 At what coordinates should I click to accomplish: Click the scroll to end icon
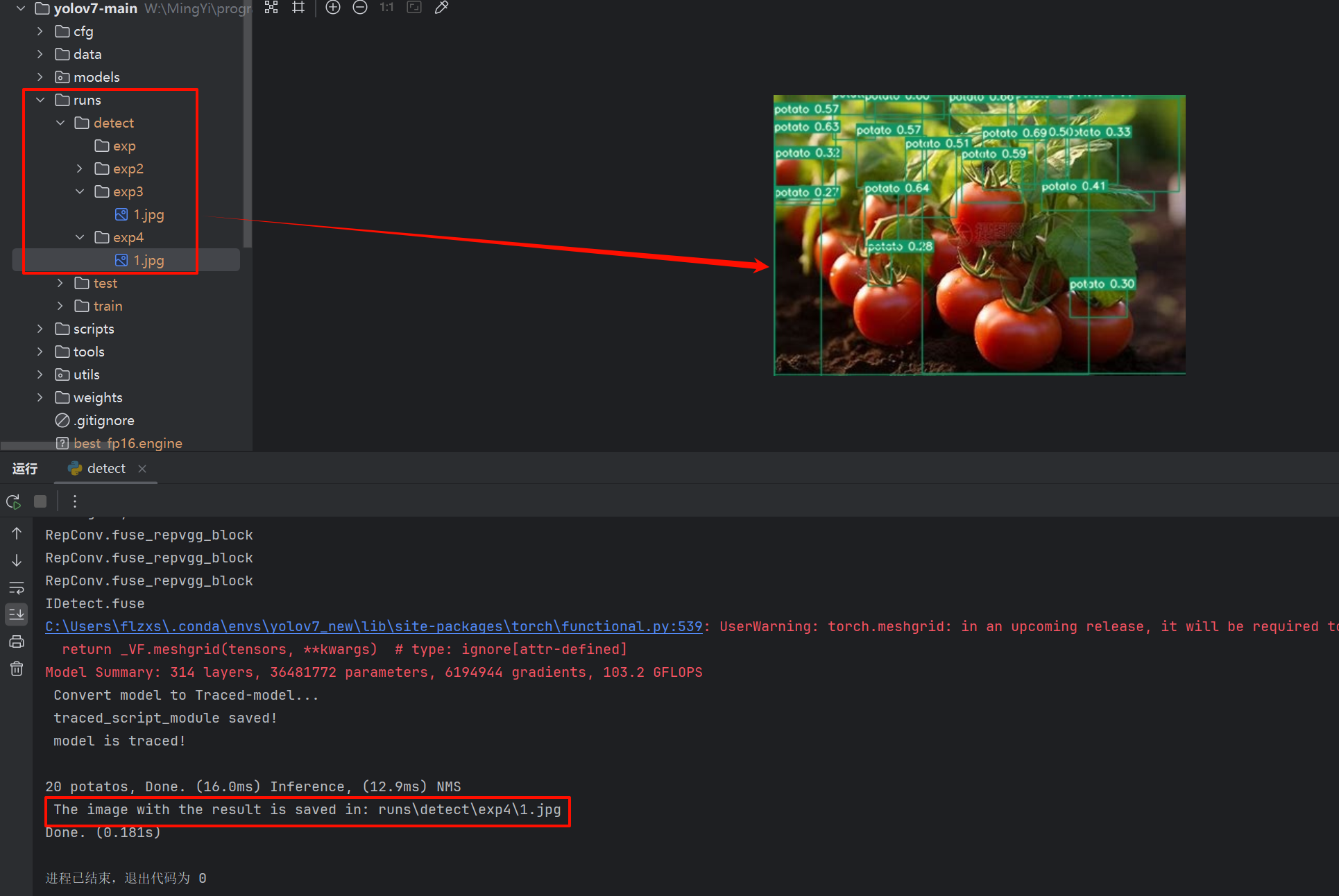(x=17, y=614)
